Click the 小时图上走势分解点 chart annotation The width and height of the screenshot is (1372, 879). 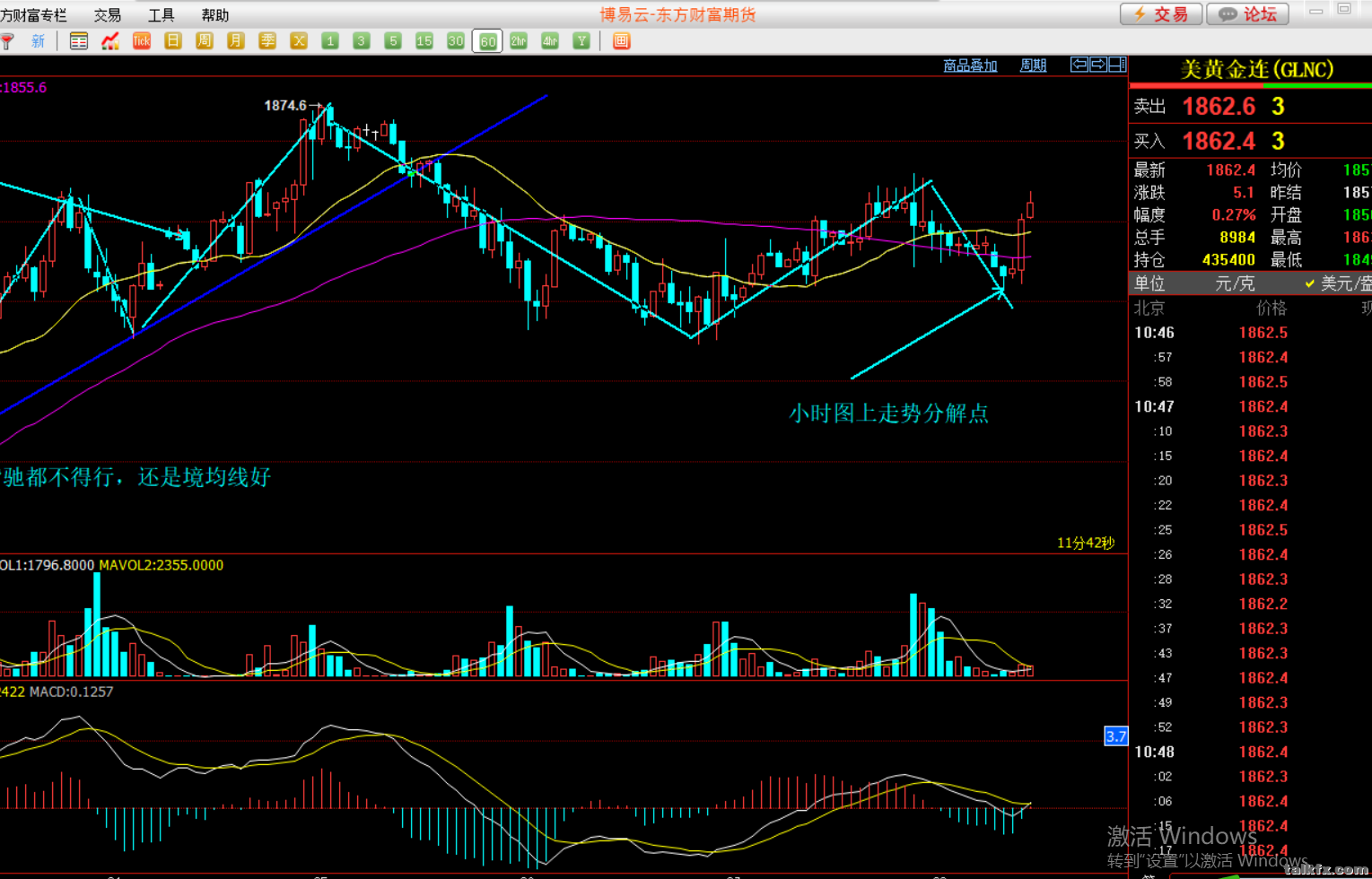coord(888,413)
